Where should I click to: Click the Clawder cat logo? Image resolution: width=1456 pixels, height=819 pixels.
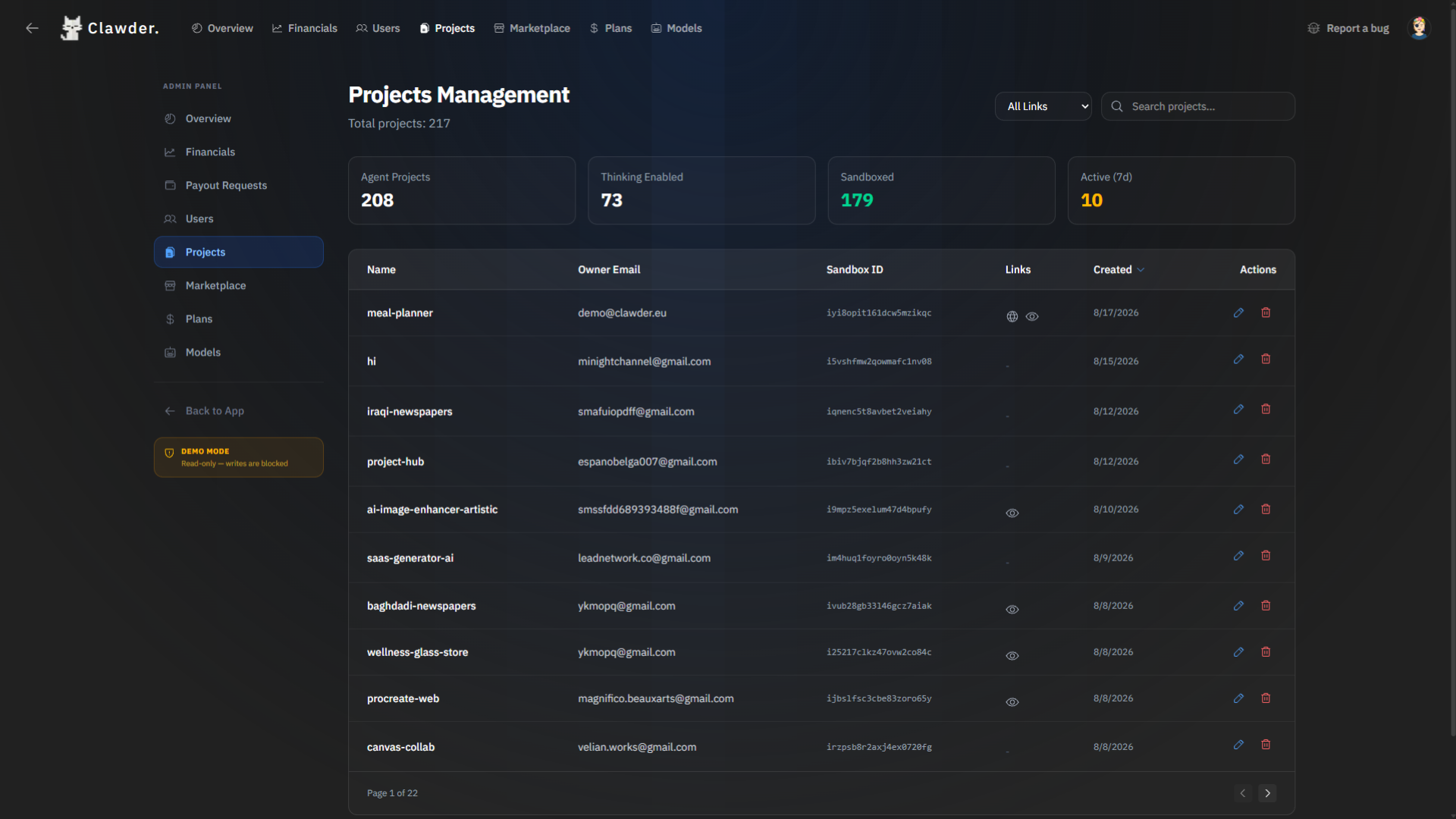click(x=71, y=28)
